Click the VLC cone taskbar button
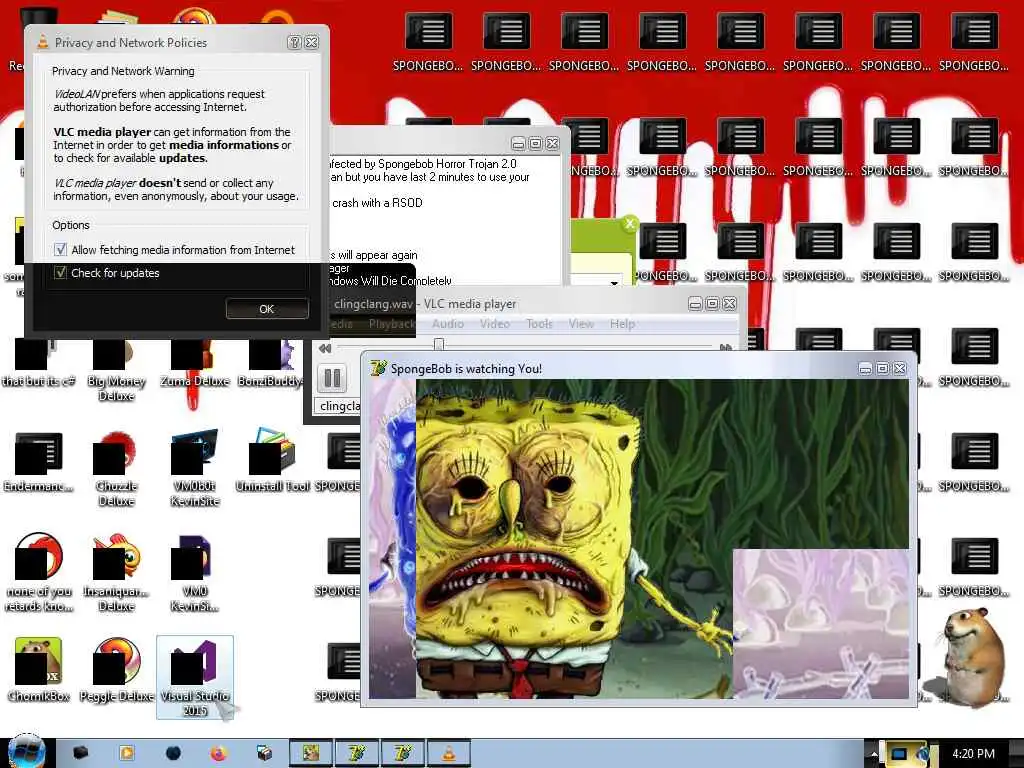 pos(449,754)
